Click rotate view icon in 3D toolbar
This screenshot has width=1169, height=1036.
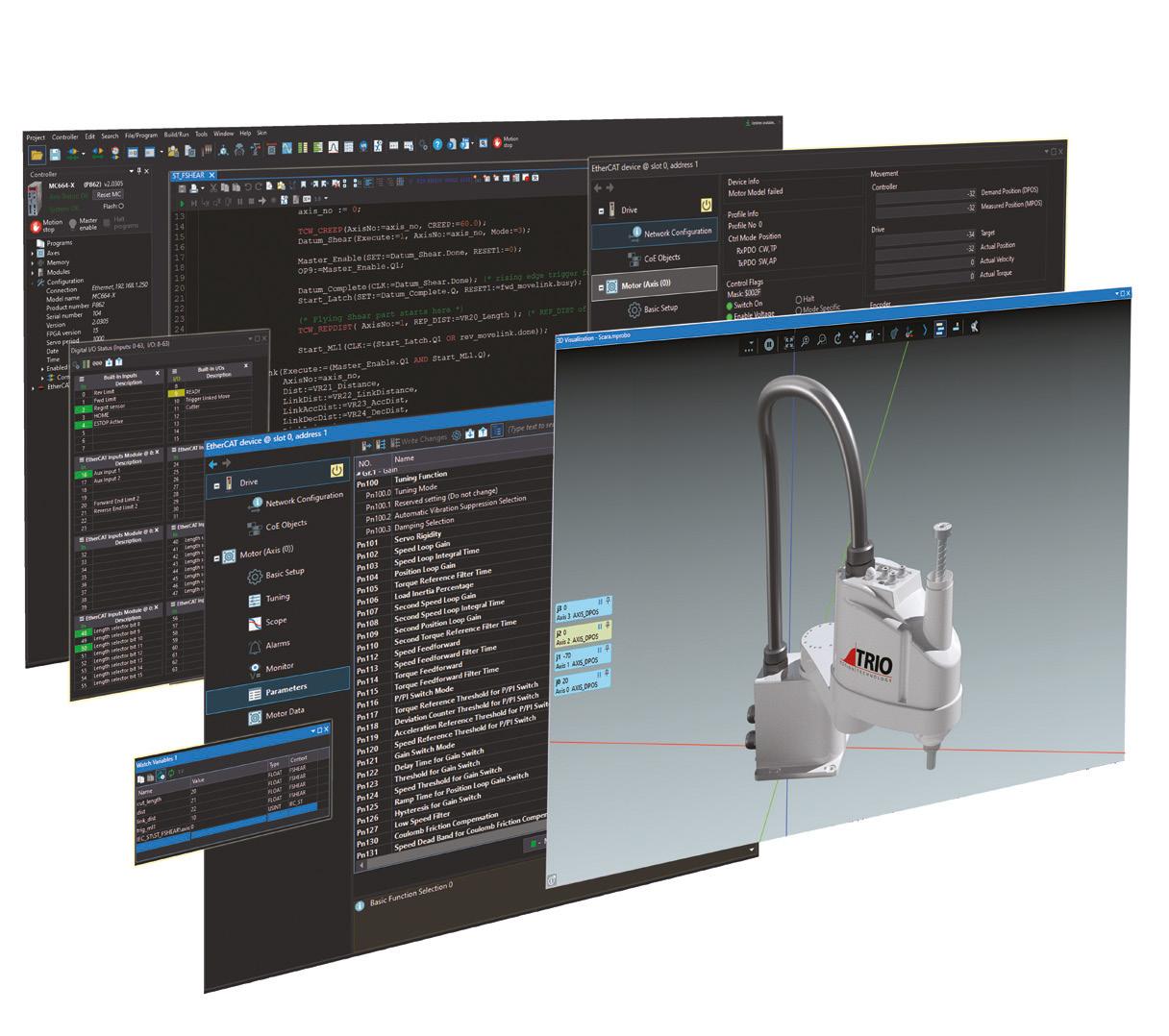[x=837, y=338]
